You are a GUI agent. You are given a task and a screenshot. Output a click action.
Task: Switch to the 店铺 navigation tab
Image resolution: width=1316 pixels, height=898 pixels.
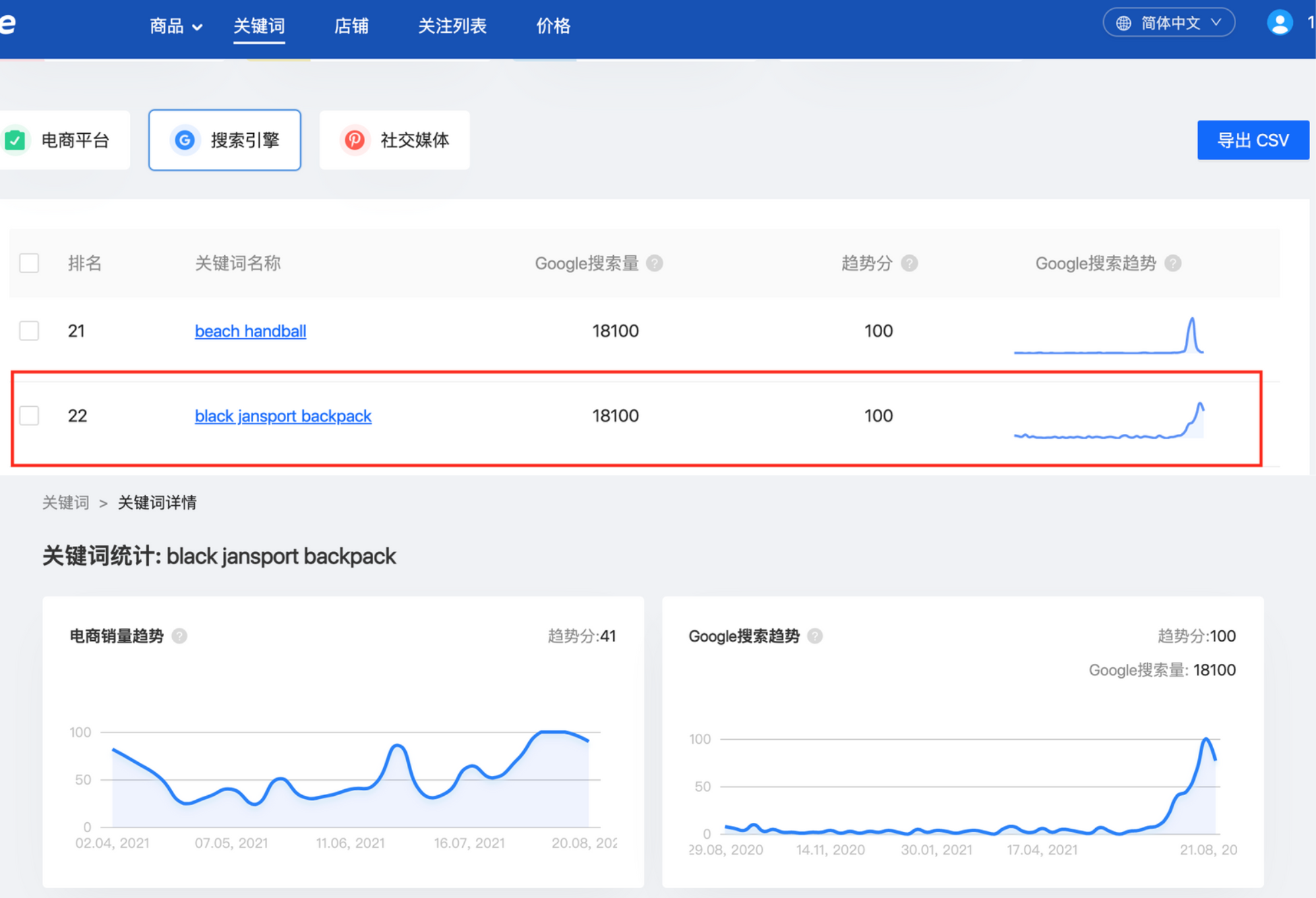tap(351, 26)
